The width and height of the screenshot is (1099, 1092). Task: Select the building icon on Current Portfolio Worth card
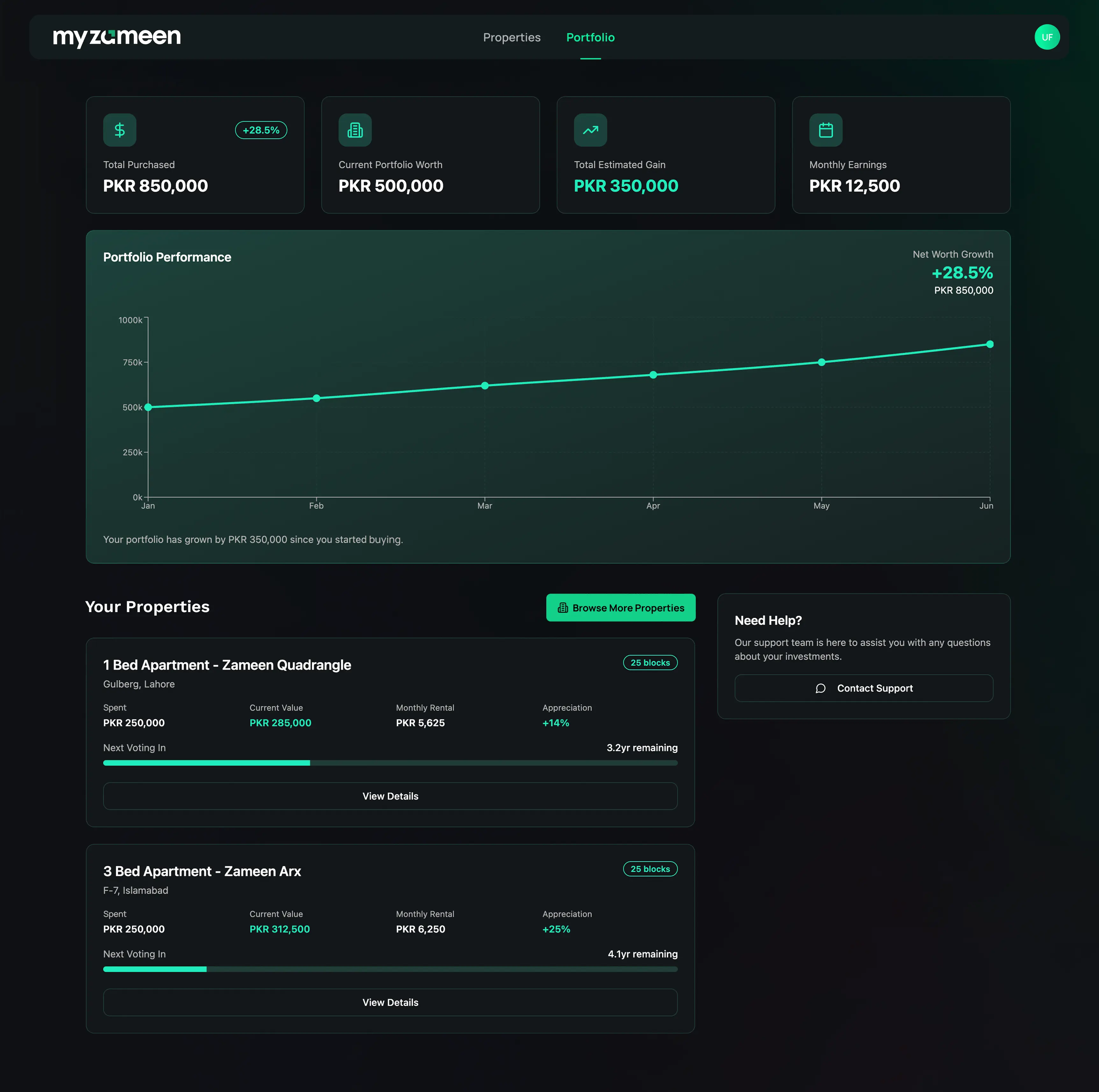[x=355, y=130]
